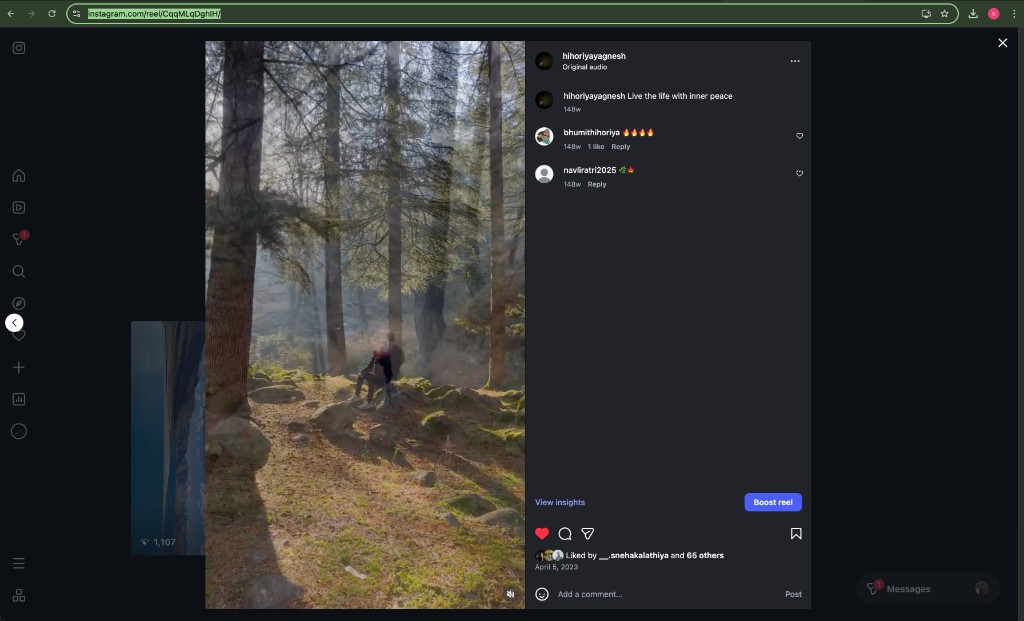The image size is (1024, 621).
Task: Like bhumithihoriya's comment heart
Action: (x=799, y=135)
